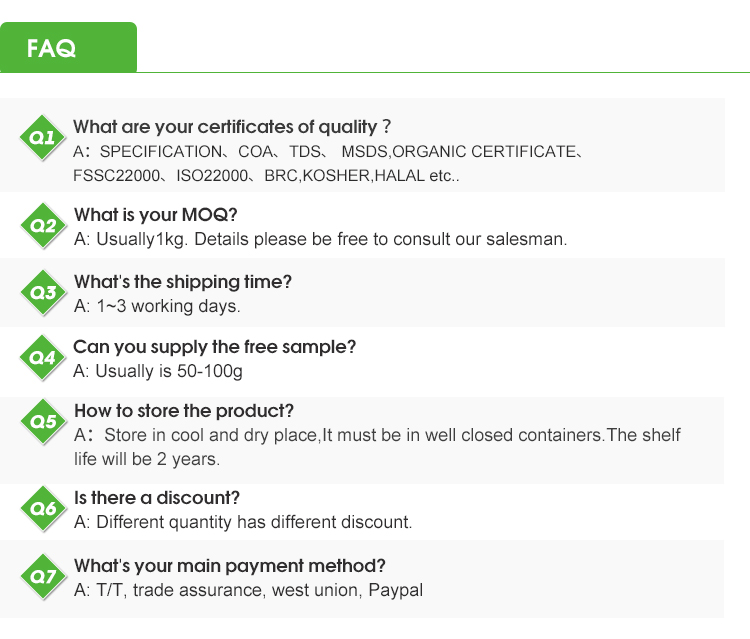Click the shipping time question heading
The height and width of the screenshot is (639, 750).
click(x=183, y=282)
